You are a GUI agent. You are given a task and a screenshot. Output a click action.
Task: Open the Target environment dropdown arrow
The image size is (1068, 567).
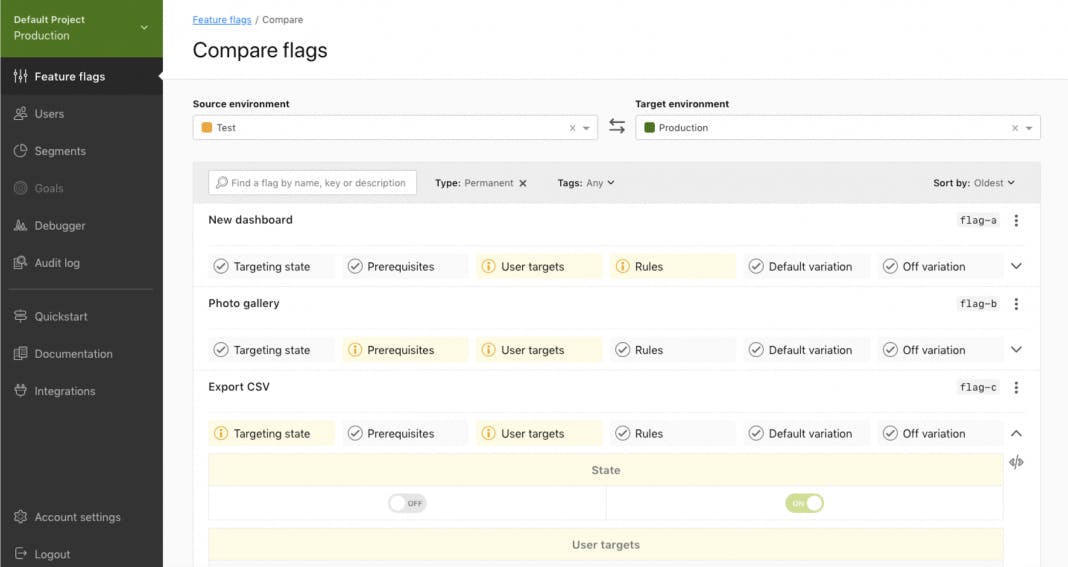tap(1029, 128)
